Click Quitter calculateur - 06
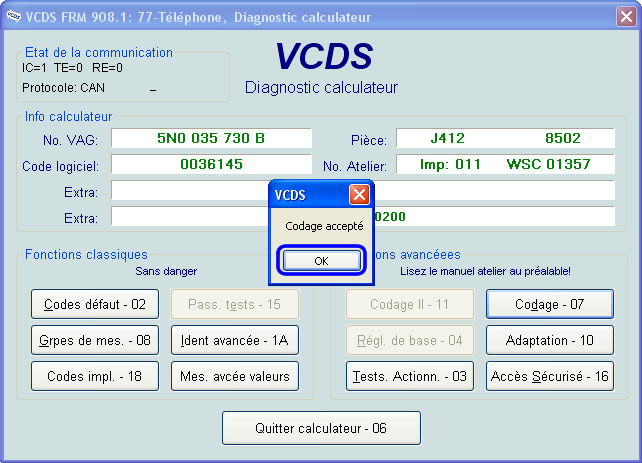 click(321, 428)
